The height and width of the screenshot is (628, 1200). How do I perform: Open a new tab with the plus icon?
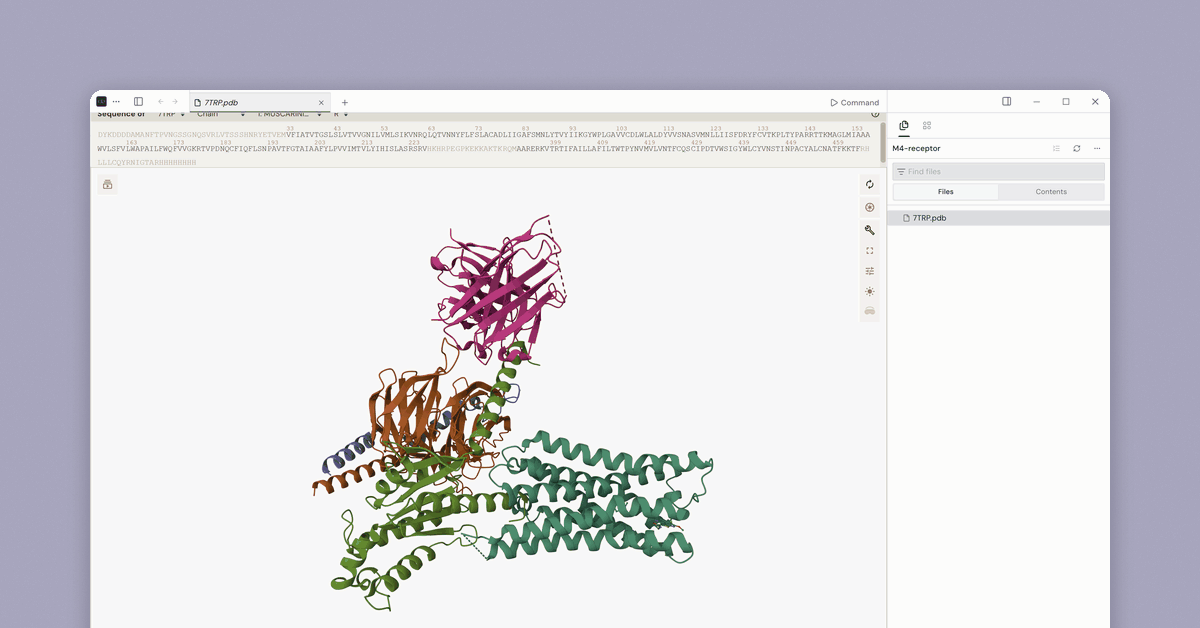[x=345, y=102]
